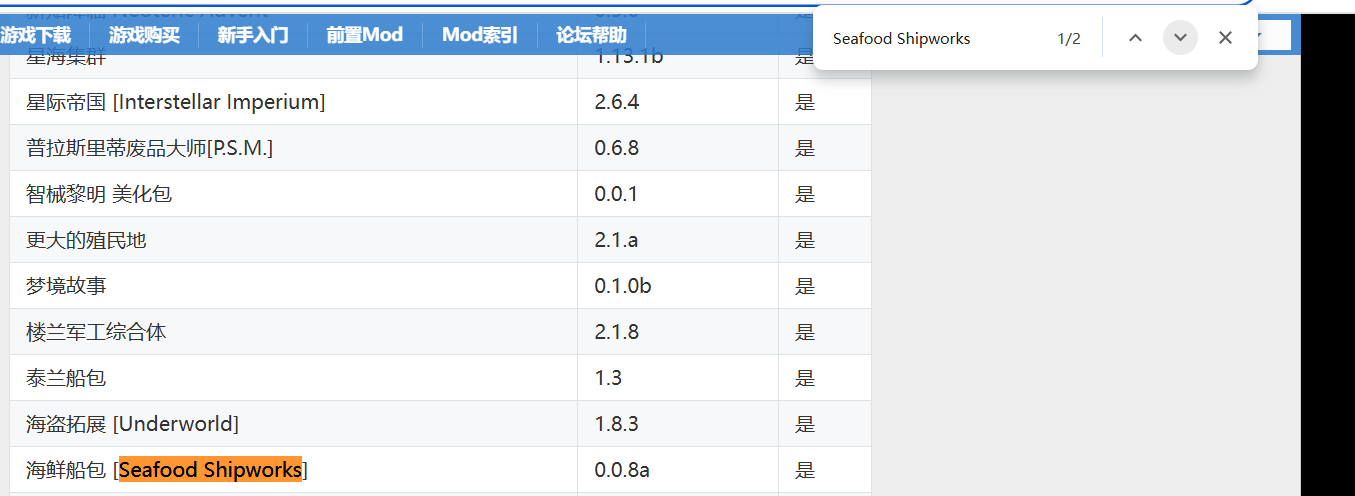Open the 游戏购买 nav item
Image resolution: width=1355 pixels, height=496 pixels.
coord(145,36)
